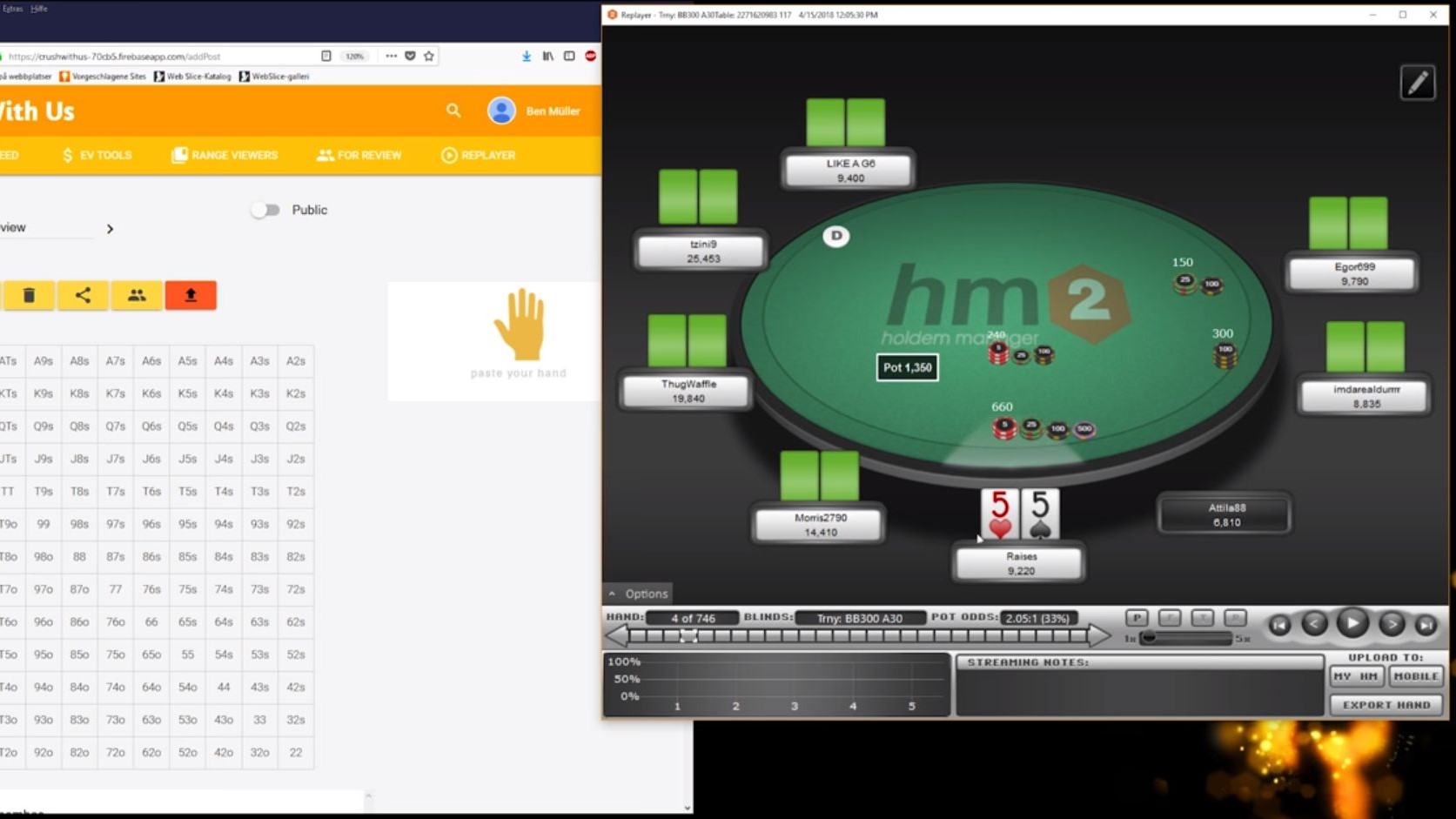
Task: Open the EV TOOLS tab
Action: (97, 155)
